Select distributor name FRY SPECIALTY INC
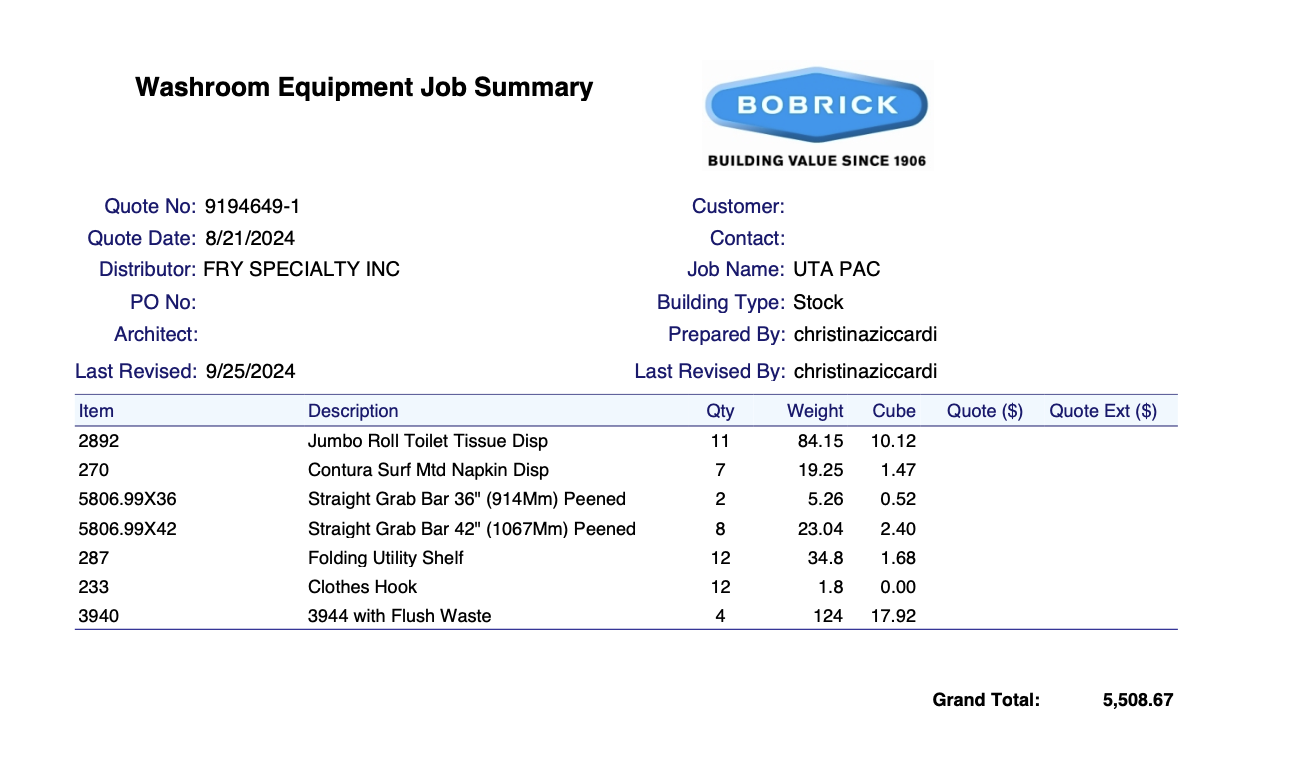Viewport: 1298px width, 774px height. tap(301, 270)
